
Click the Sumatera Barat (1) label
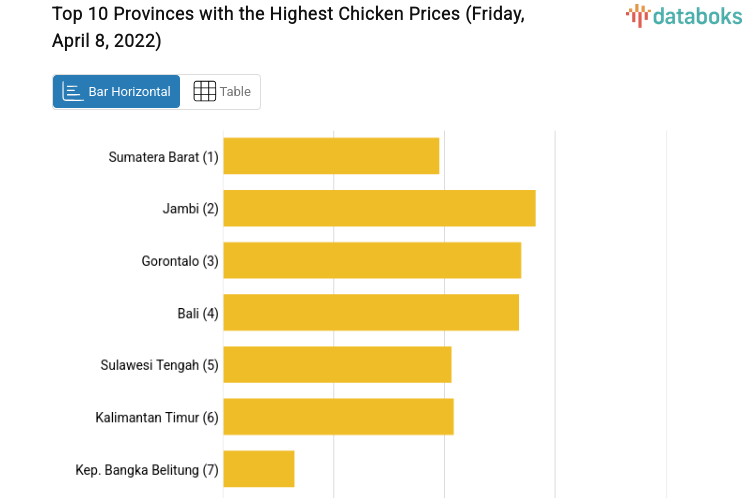point(163,157)
